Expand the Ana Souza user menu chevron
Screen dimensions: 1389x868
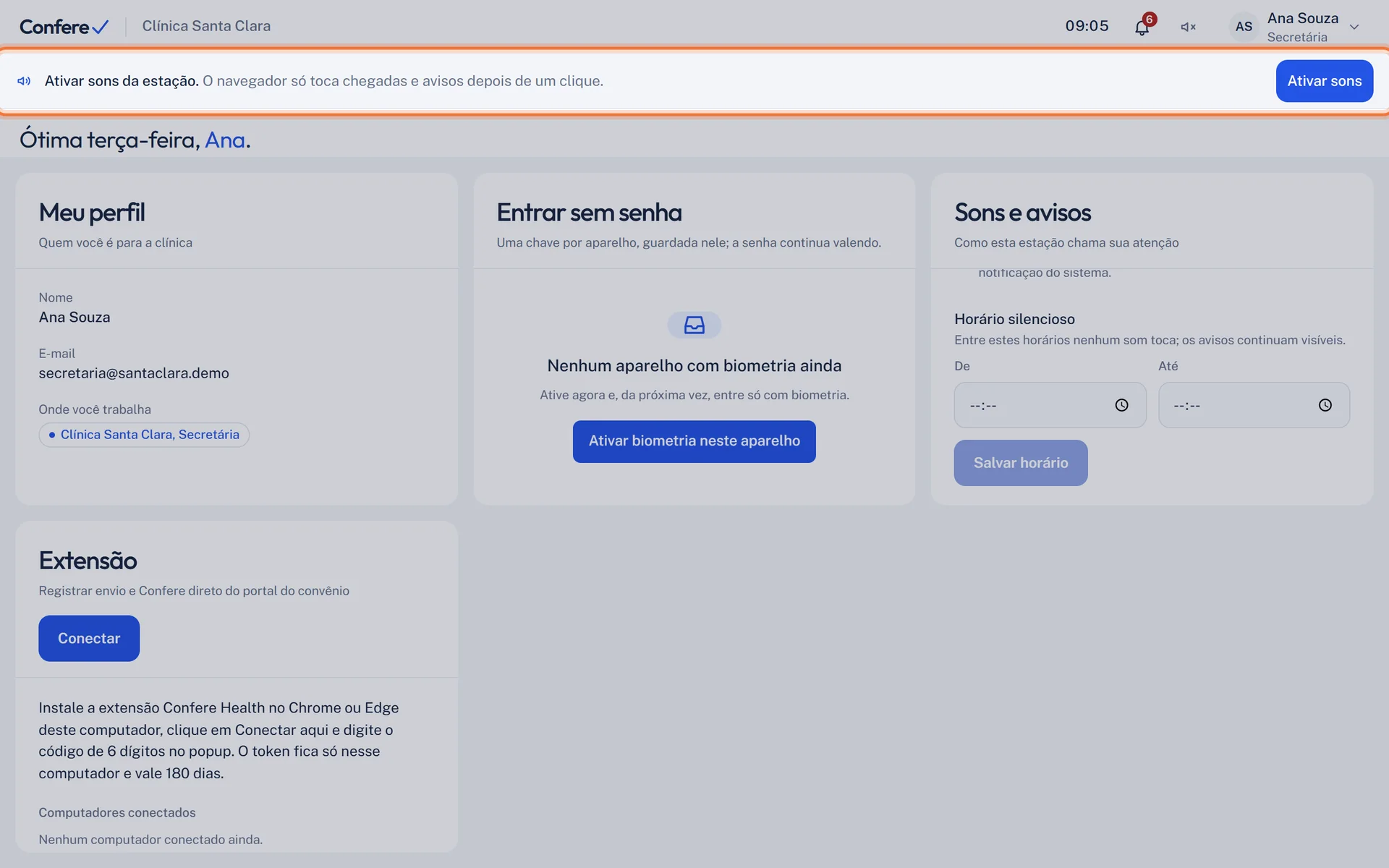click(1354, 27)
